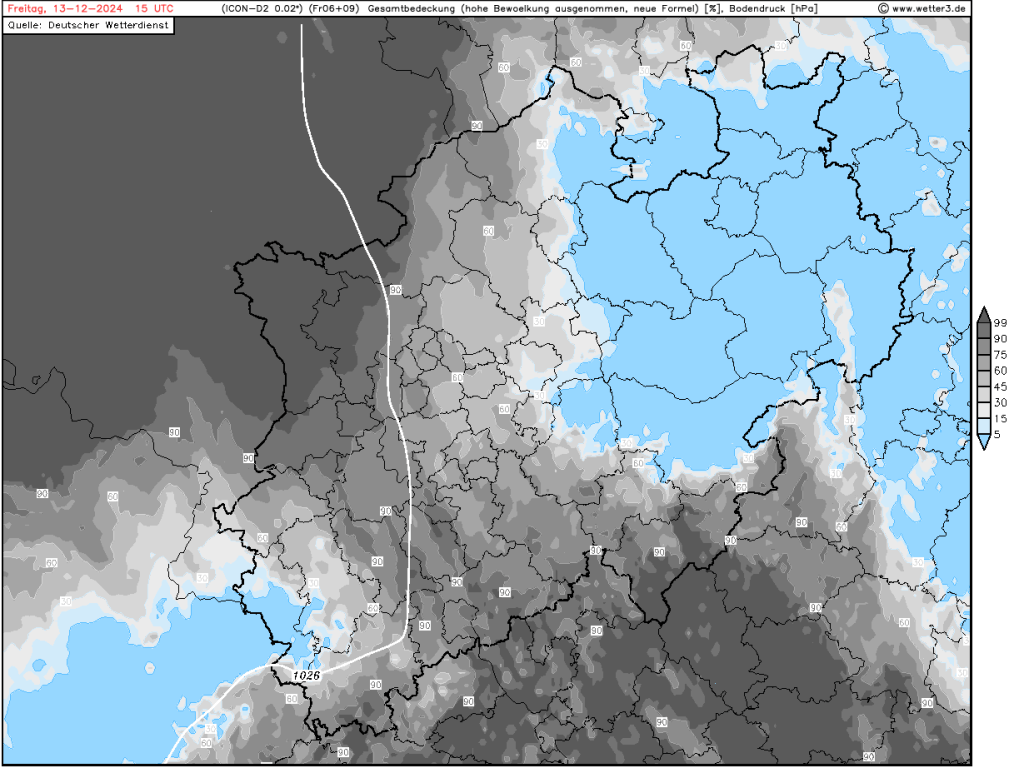
Task: Click the 45 percent legend swatch
Action: click(985, 393)
